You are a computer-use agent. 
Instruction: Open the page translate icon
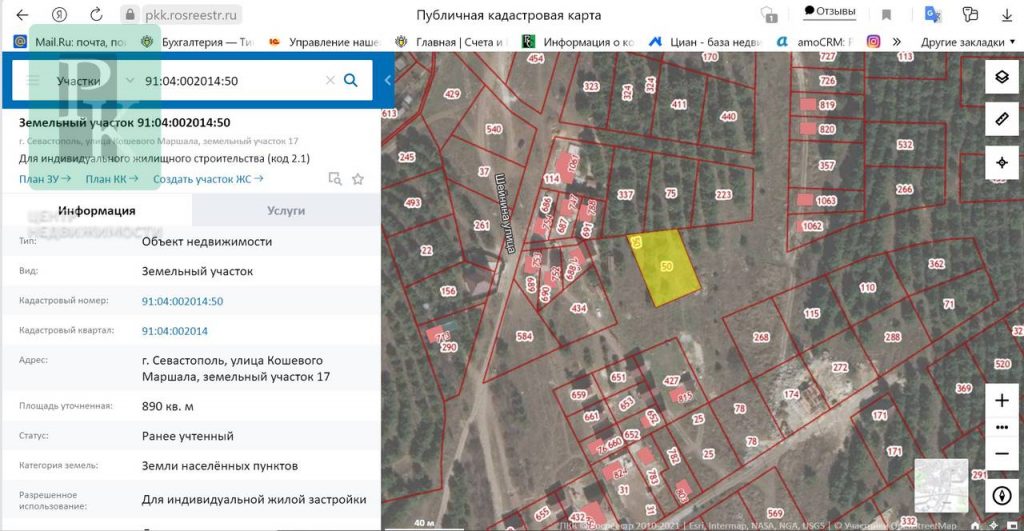[933, 14]
